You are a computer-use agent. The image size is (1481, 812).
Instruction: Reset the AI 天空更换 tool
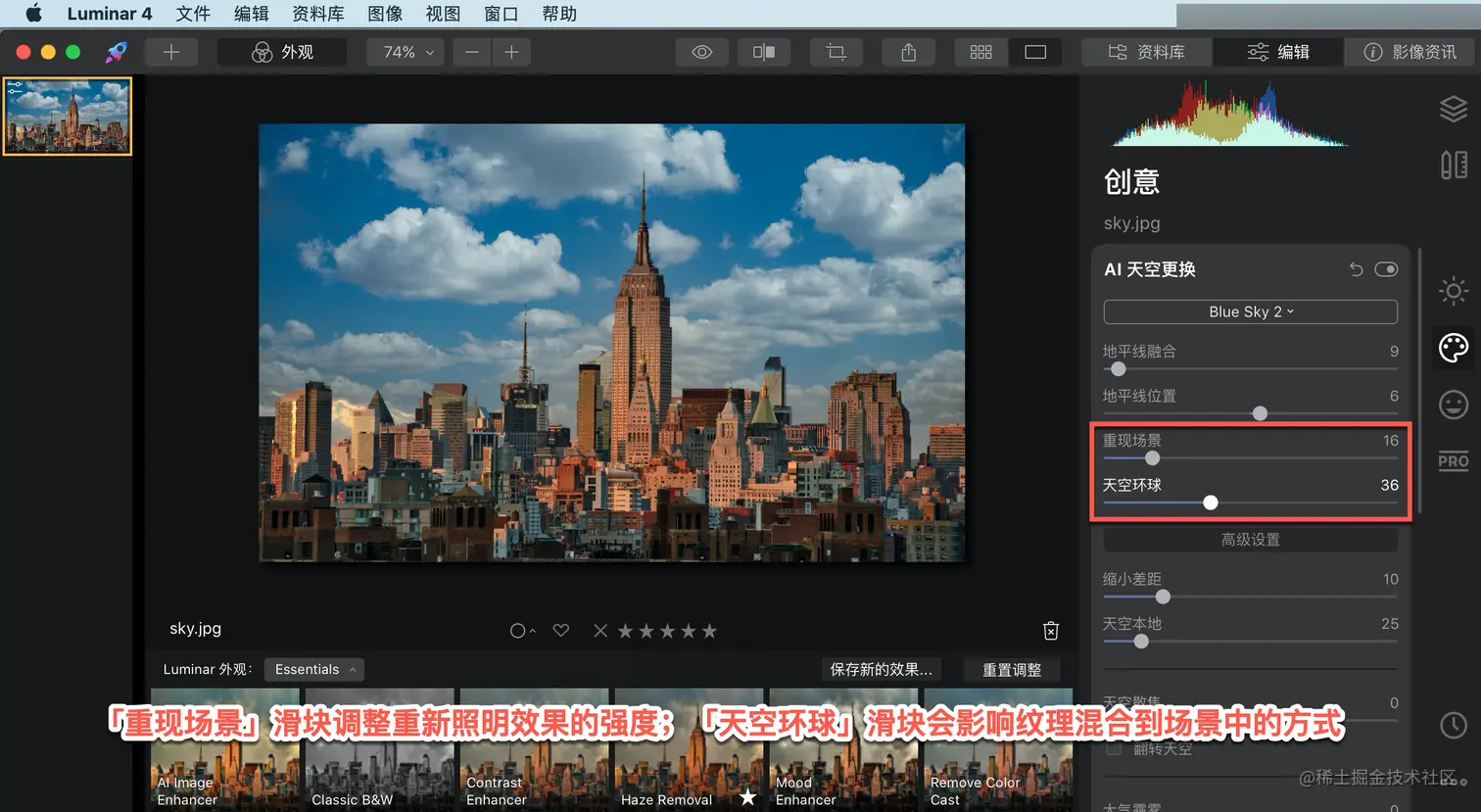1357,269
